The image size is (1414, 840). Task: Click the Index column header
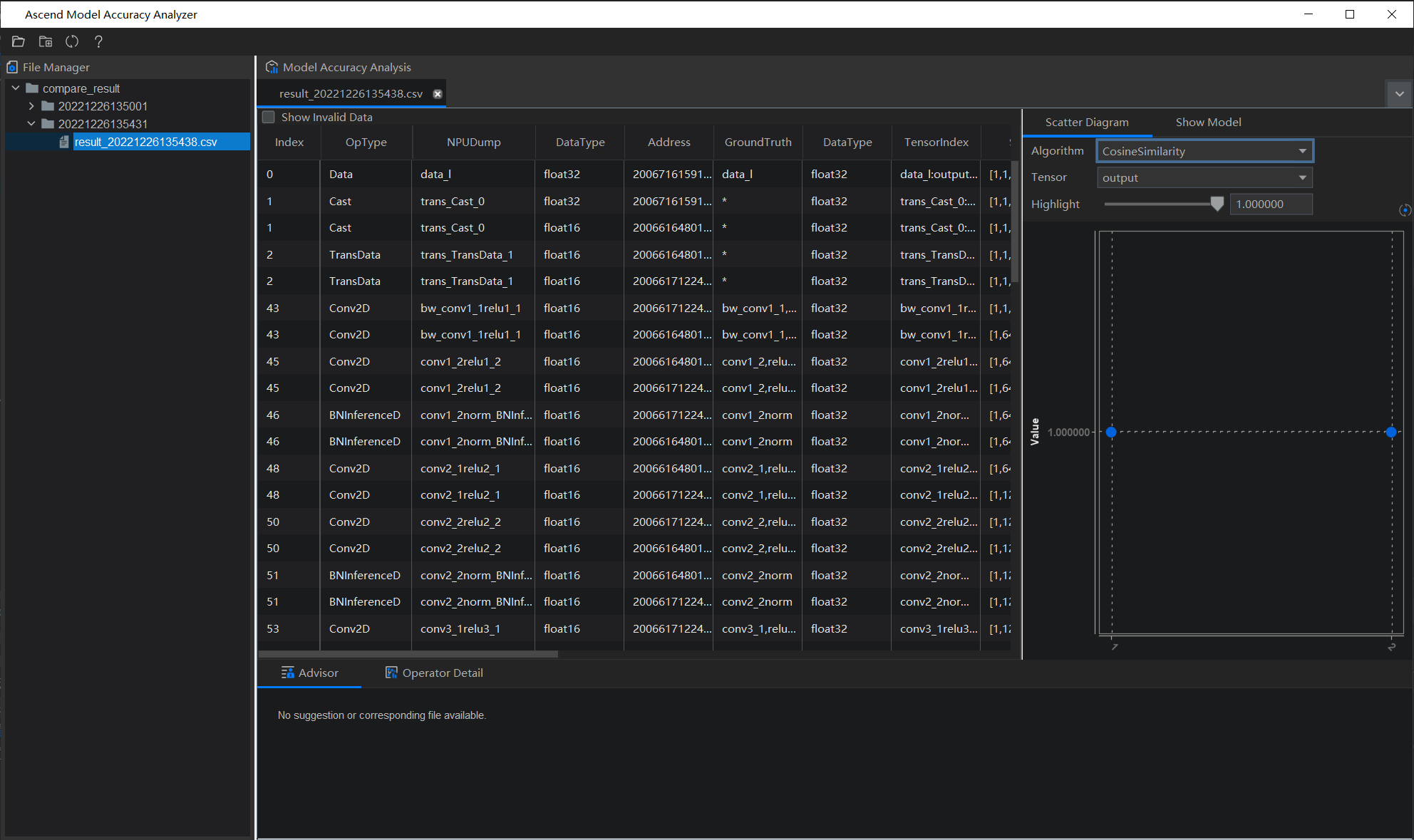pyautogui.click(x=289, y=142)
